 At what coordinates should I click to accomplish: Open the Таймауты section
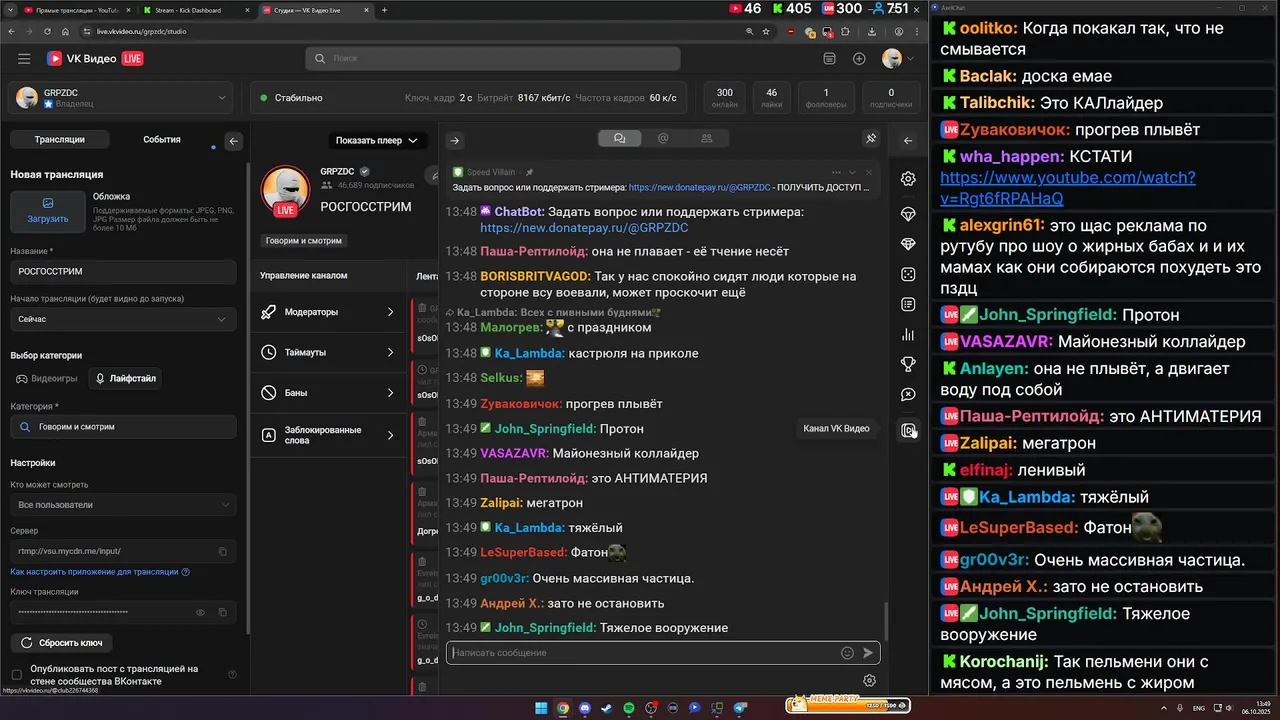[x=328, y=352]
